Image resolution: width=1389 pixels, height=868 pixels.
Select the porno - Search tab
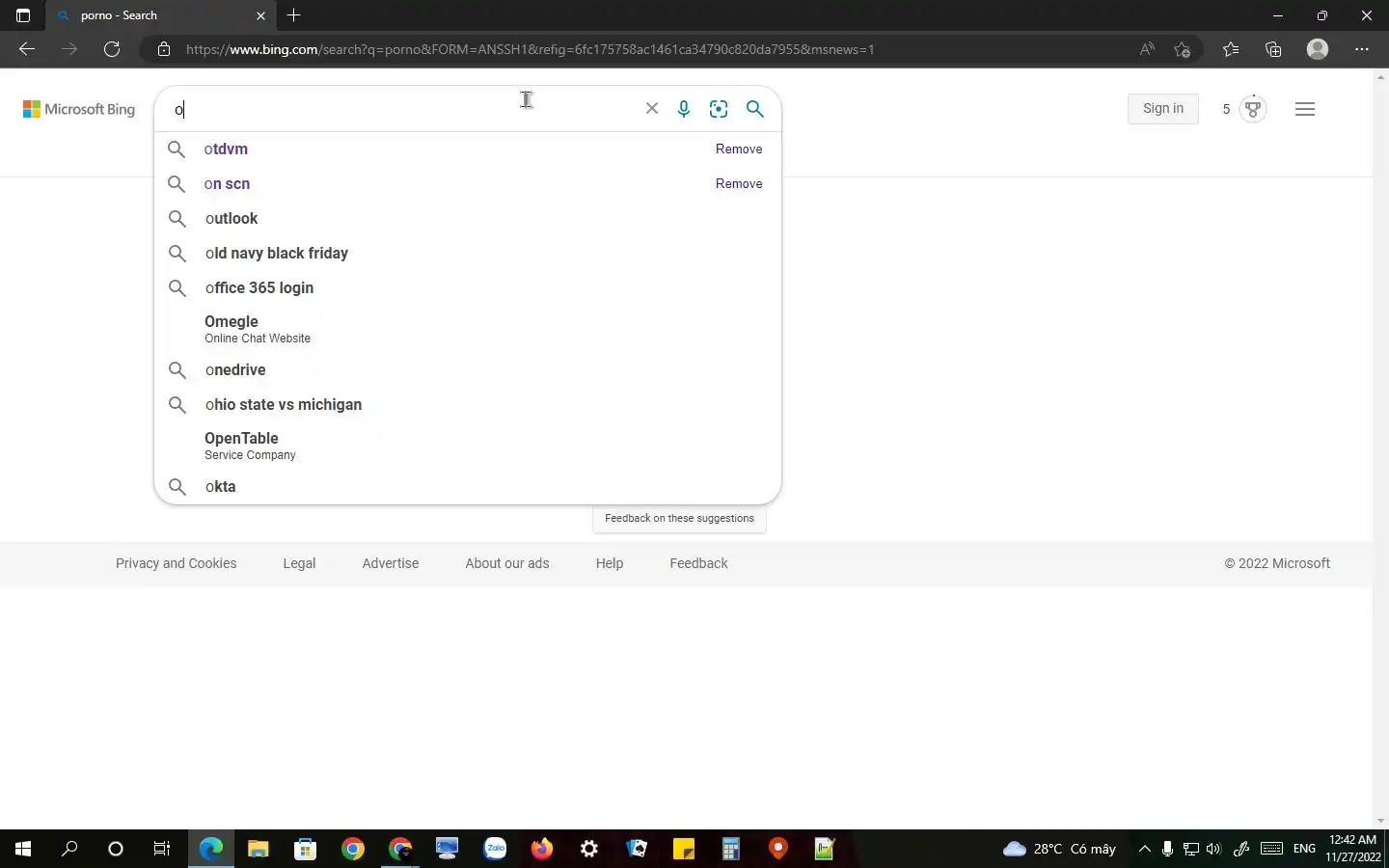(159, 15)
